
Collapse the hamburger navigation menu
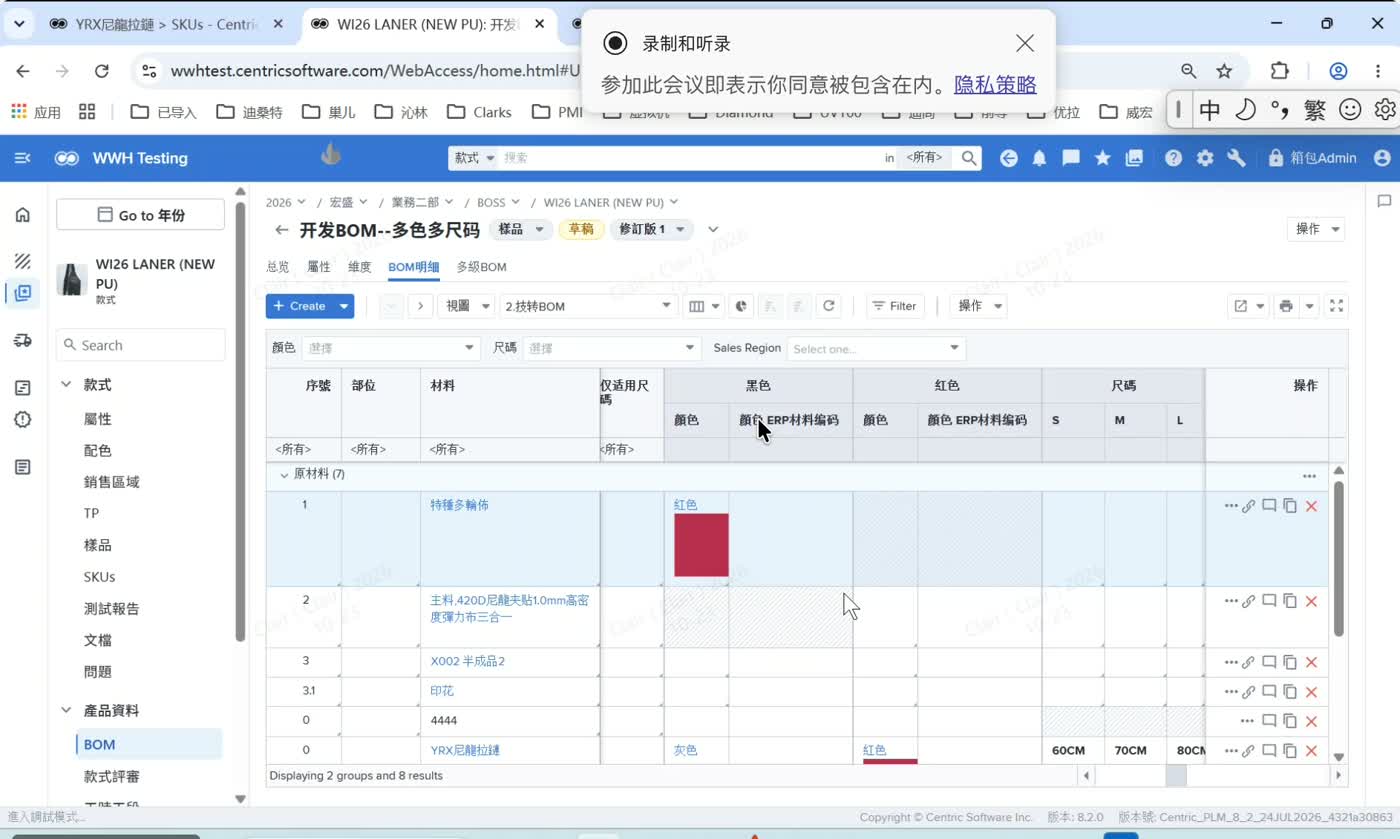22,158
